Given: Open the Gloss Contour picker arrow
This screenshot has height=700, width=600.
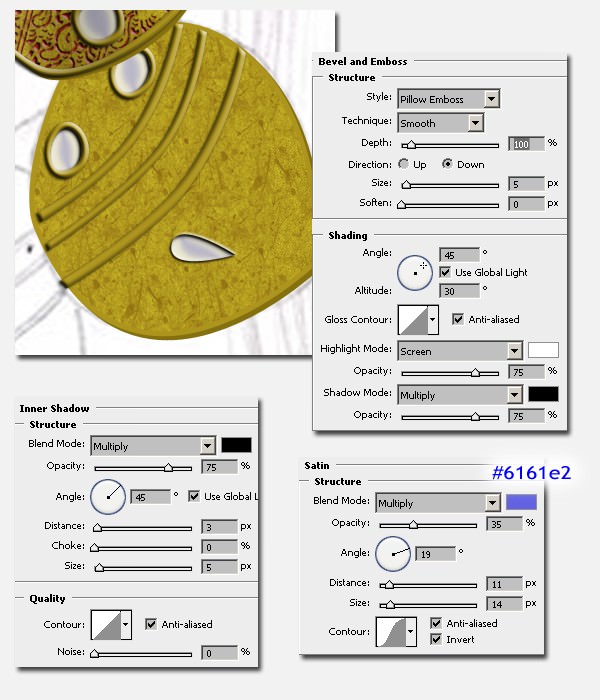Looking at the screenshot, I should pyautogui.click(x=433, y=320).
